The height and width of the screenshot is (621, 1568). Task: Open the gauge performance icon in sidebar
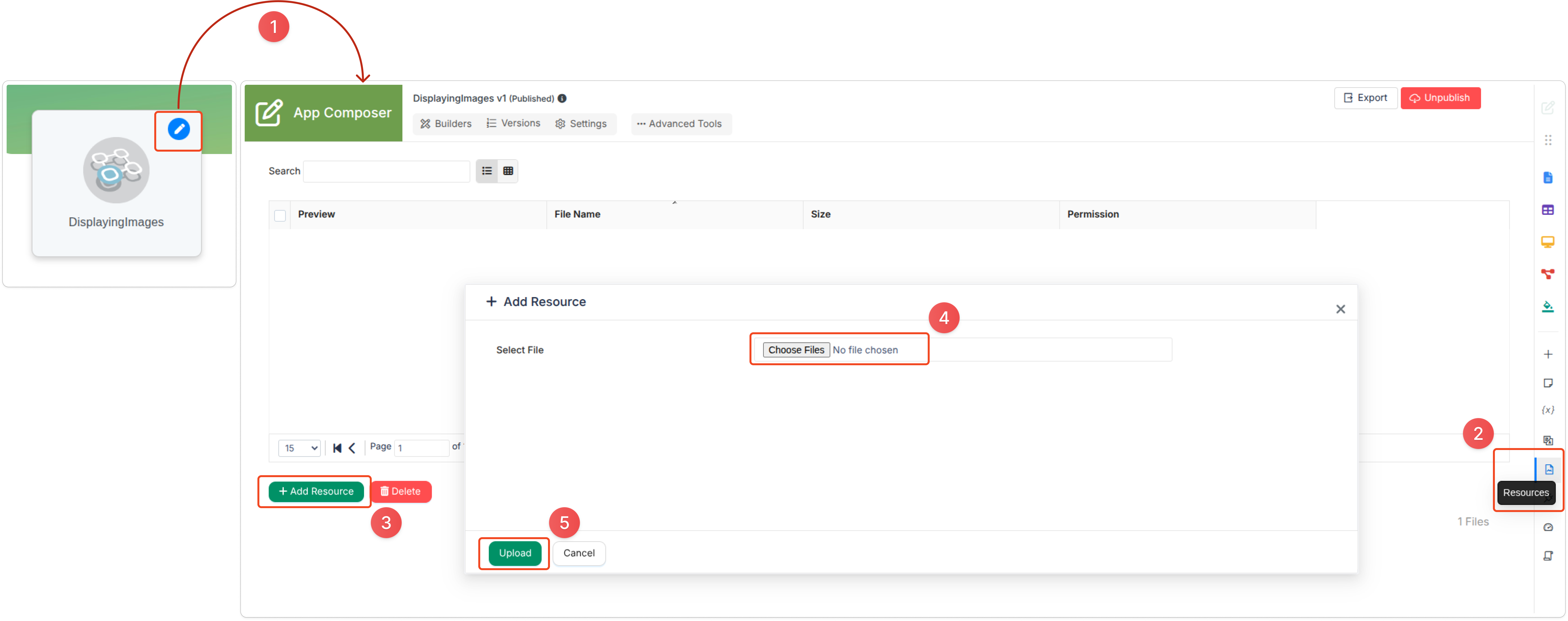click(1547, 527)
